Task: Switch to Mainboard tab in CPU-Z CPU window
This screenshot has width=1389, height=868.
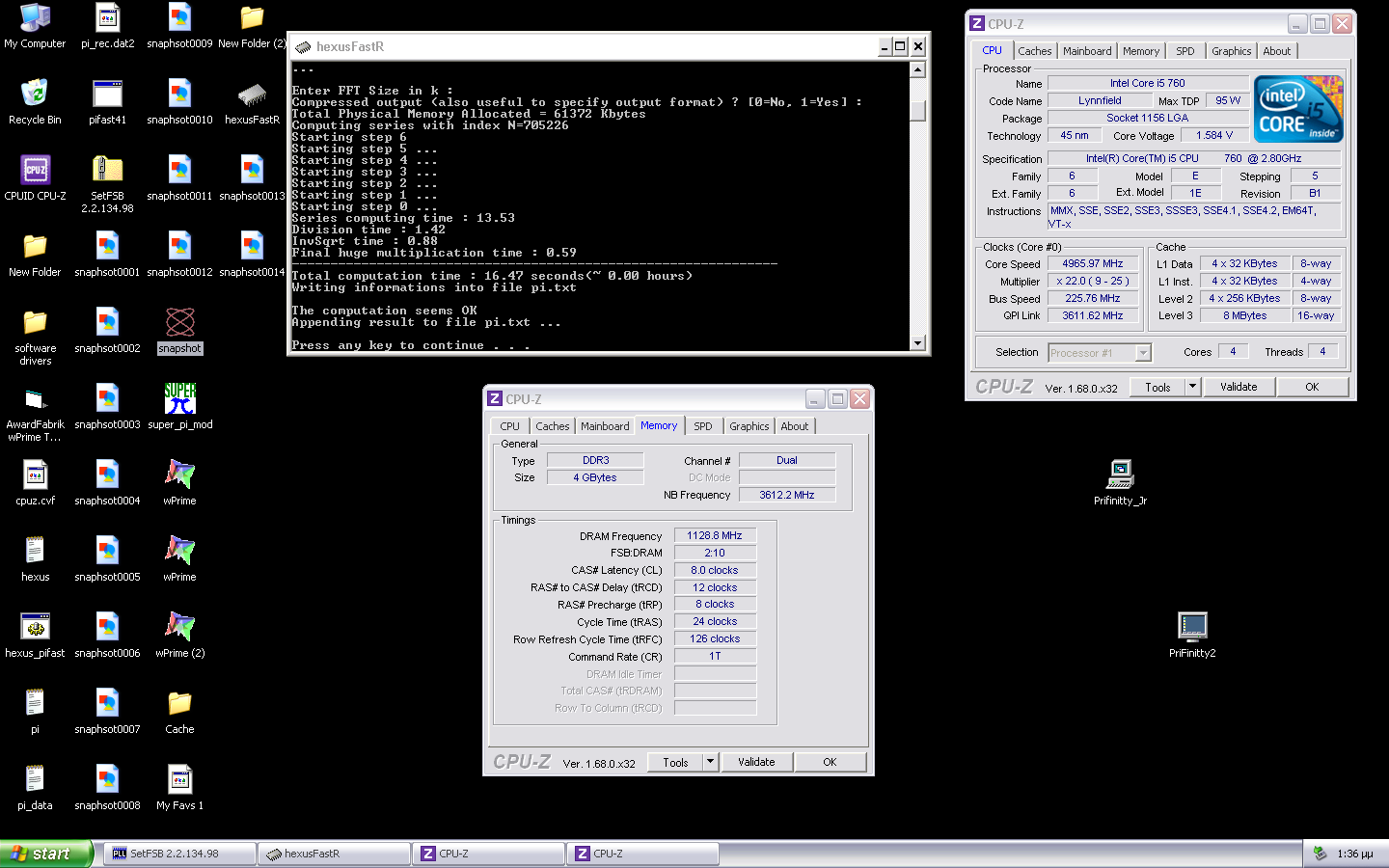Action: [x=1087, y=51]
